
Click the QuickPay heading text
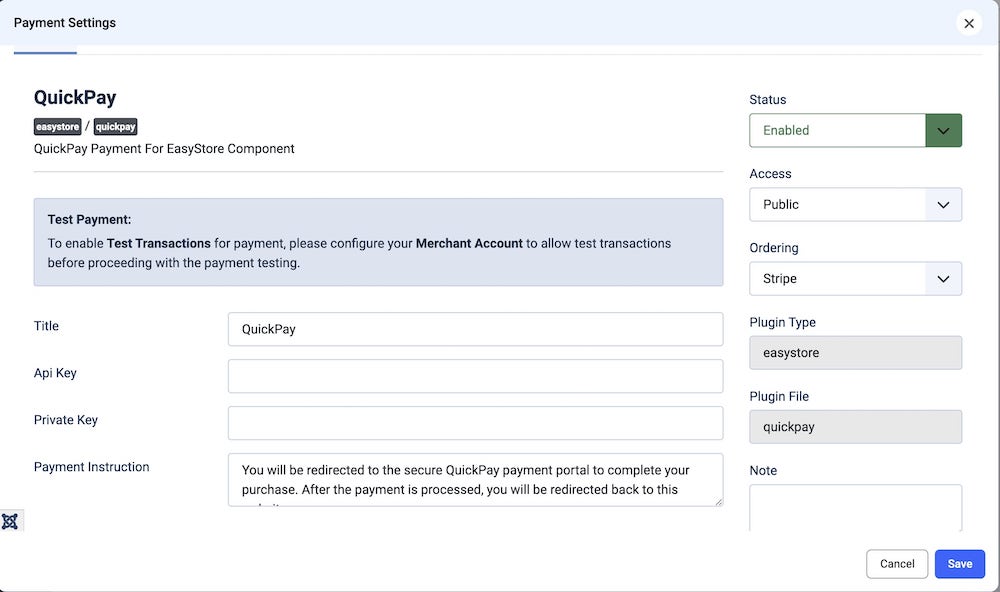coord(75,97)
